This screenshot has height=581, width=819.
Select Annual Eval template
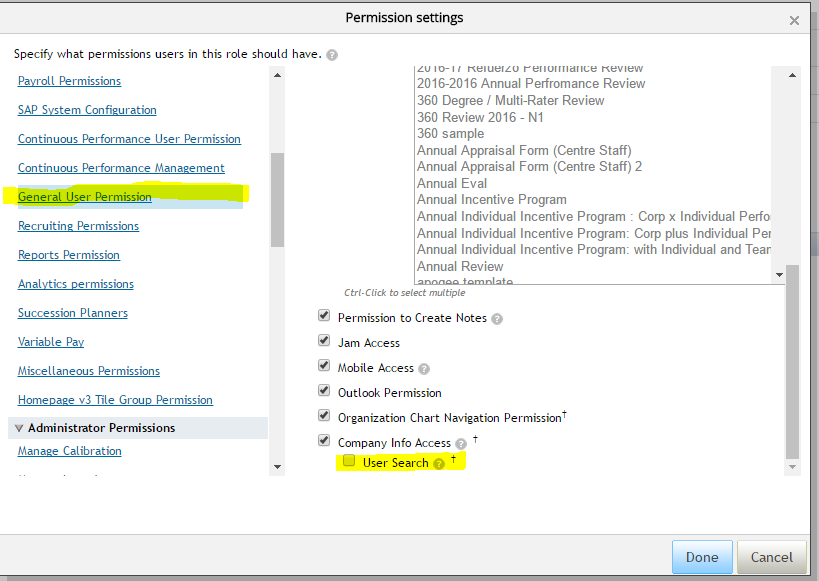coord(452,183)
